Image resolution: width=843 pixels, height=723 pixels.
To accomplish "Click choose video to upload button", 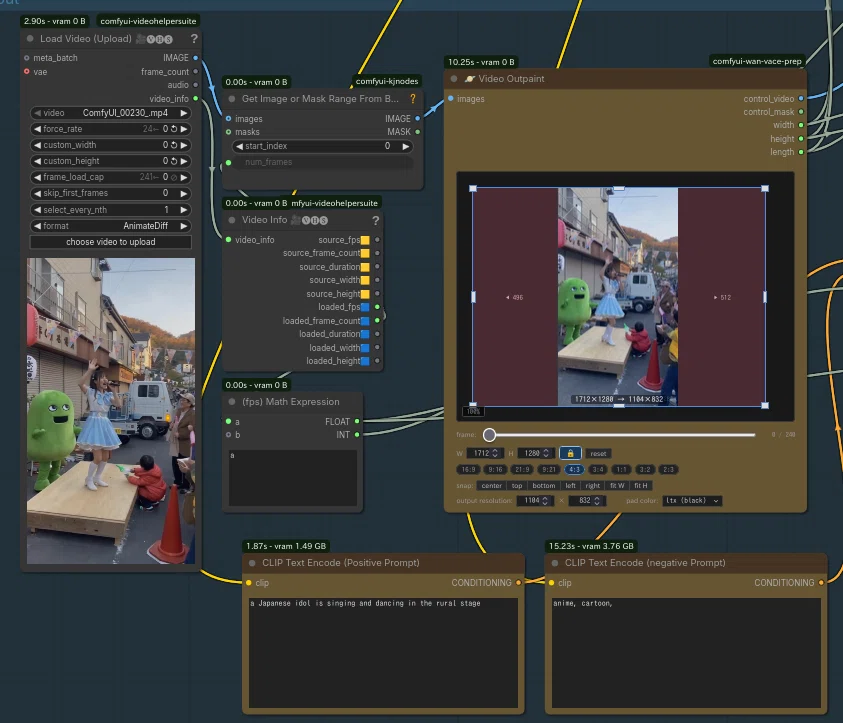I will [111, 242].
